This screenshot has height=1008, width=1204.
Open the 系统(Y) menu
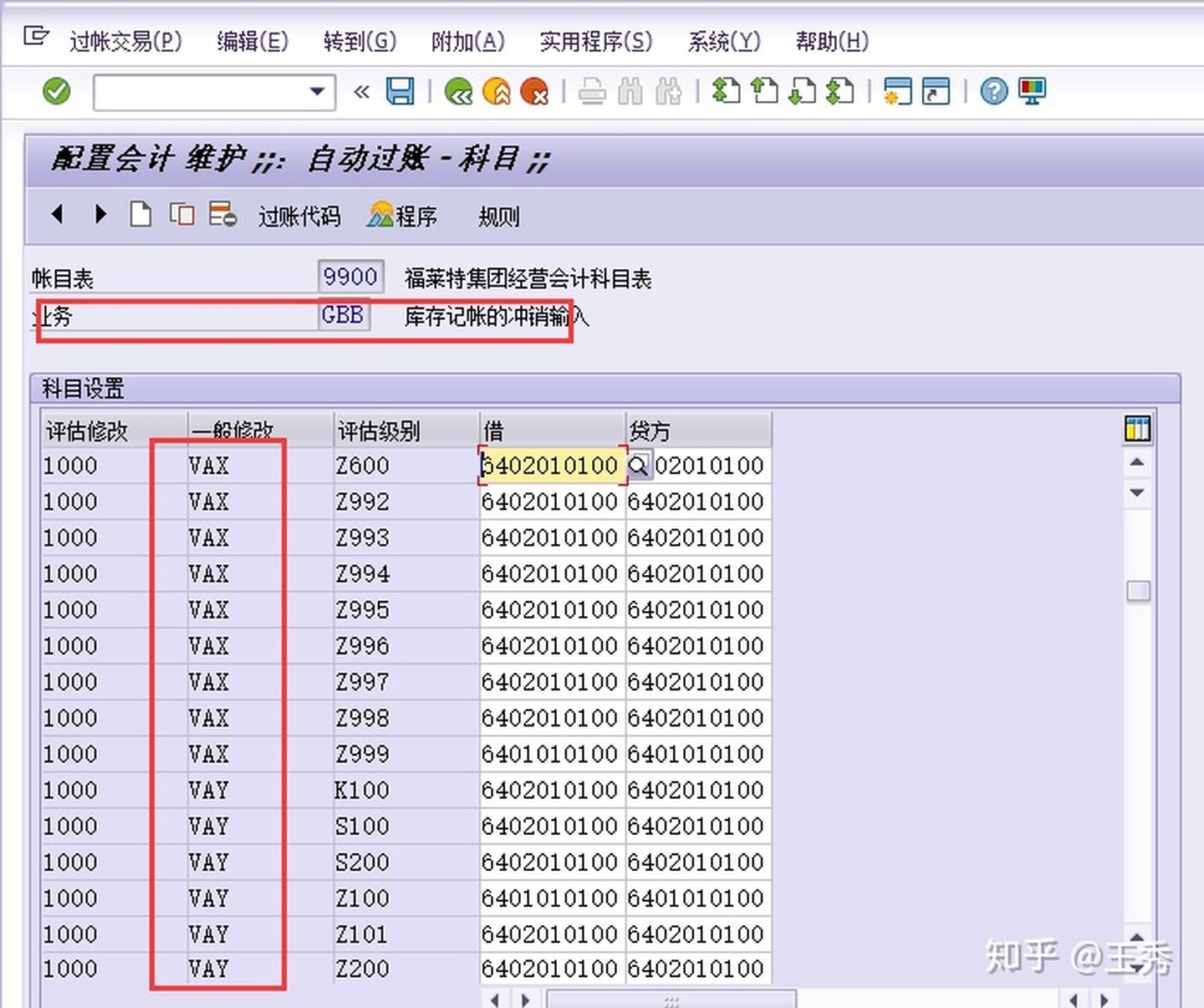(x=724, y=41)
